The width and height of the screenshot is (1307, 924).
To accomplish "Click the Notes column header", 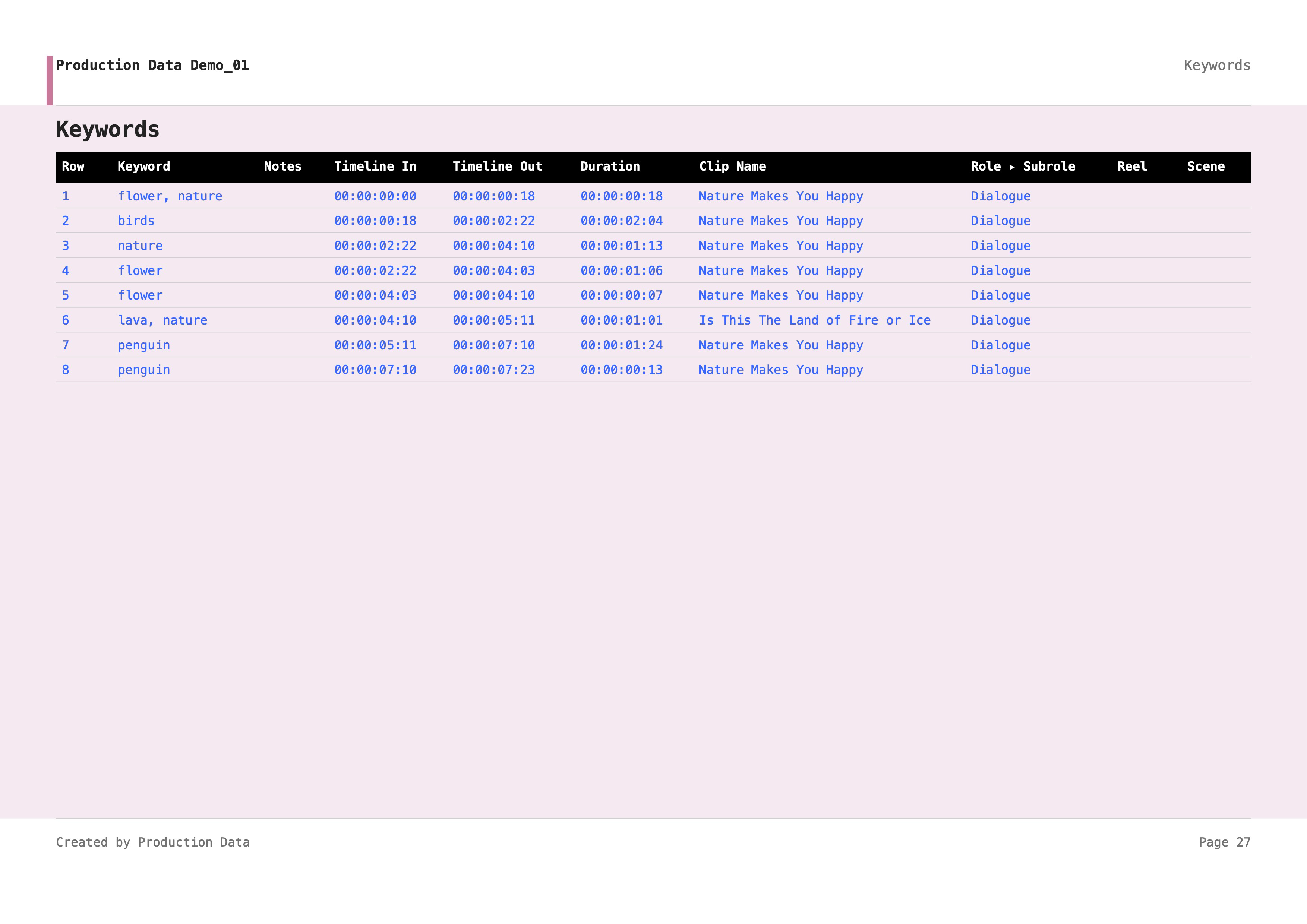I will tap(282, 167).
